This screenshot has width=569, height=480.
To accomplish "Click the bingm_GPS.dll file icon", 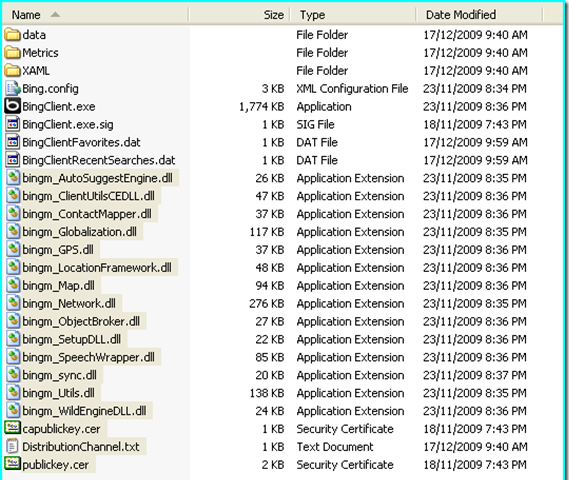I will 13,250.
